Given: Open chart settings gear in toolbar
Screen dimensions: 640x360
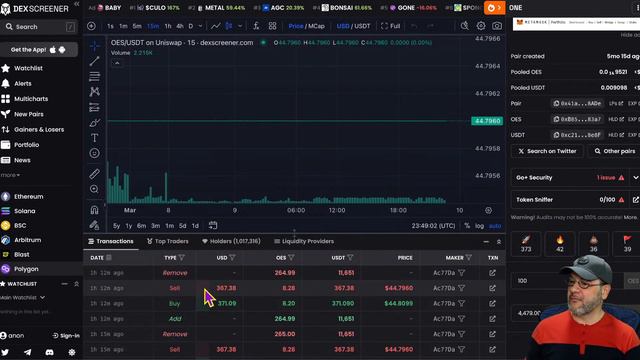Looking at the screenshot, I should coord(481,26).
